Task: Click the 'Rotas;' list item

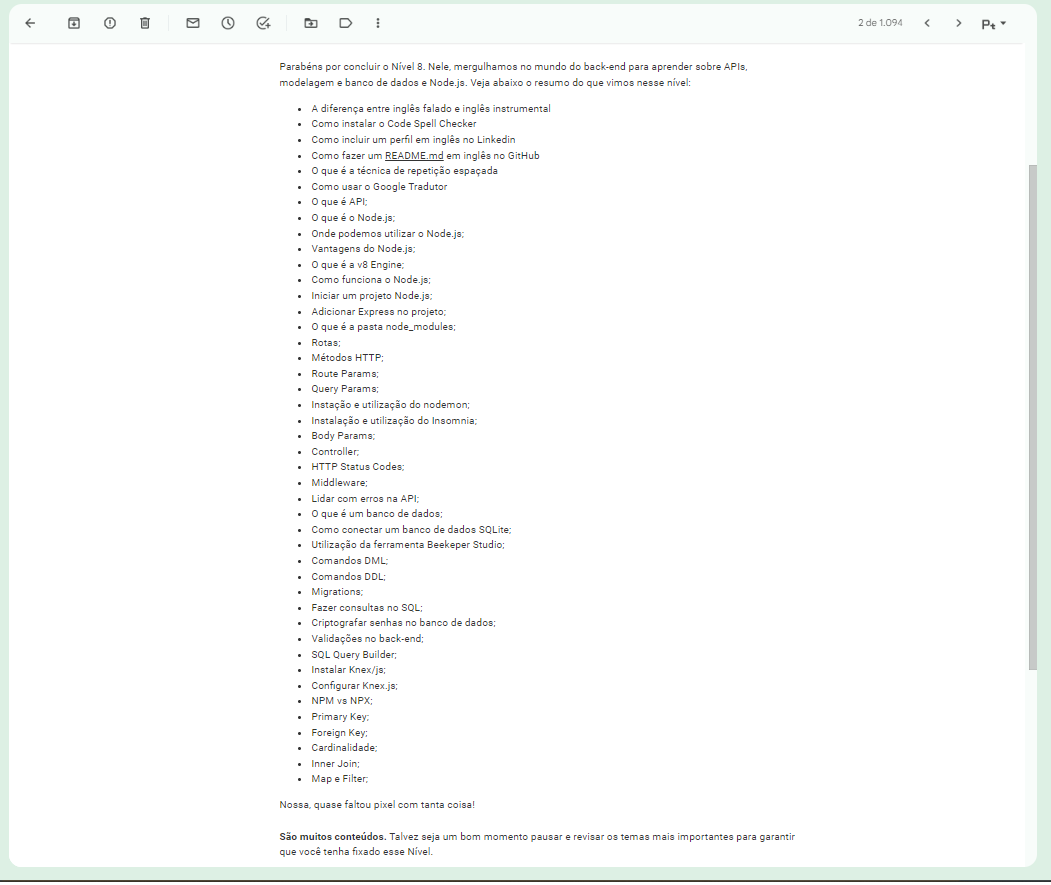Action: tap(326, 343)
